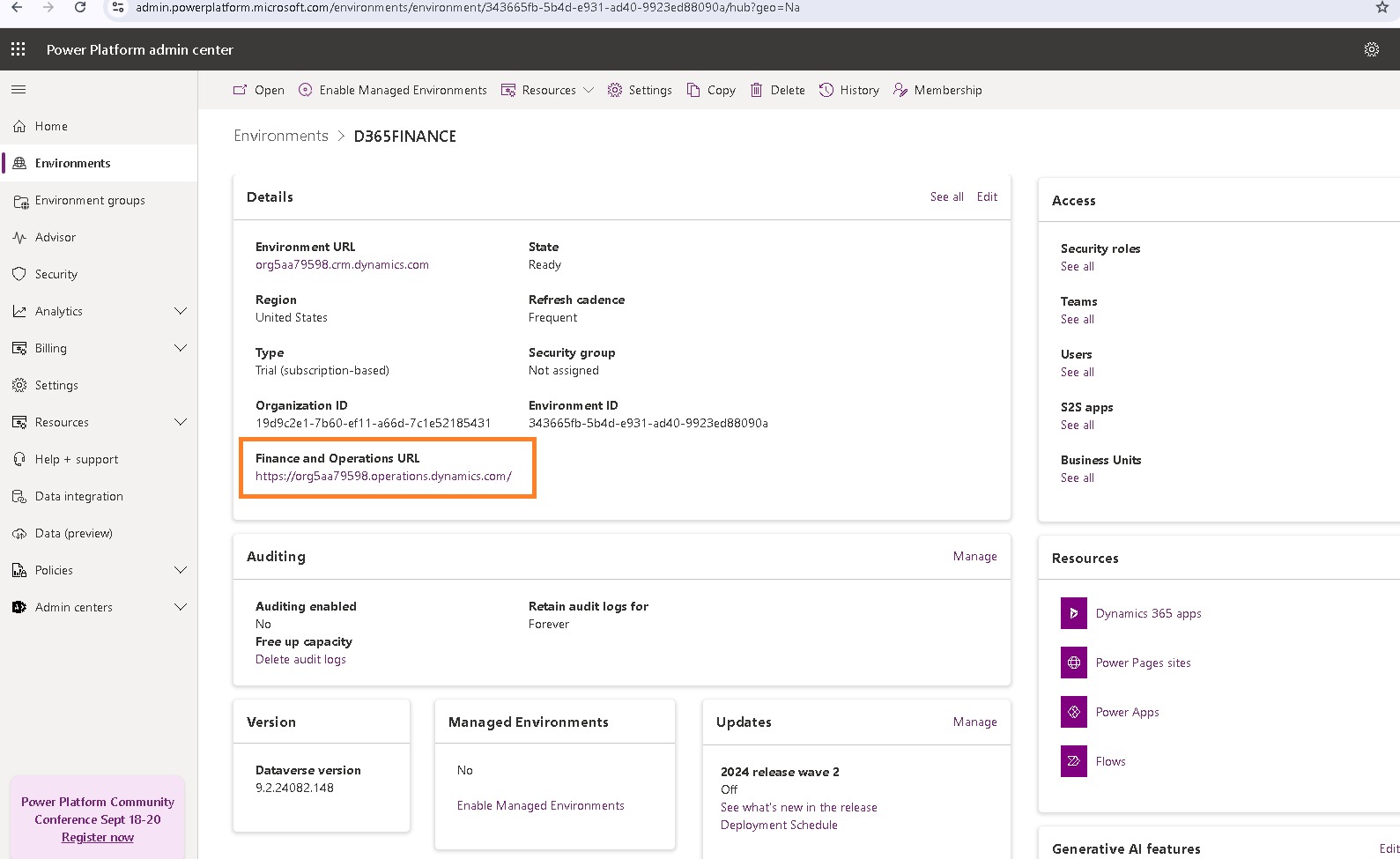
Task: Click the Power Pages sites icon
Action: click(x=1073, y=663)
